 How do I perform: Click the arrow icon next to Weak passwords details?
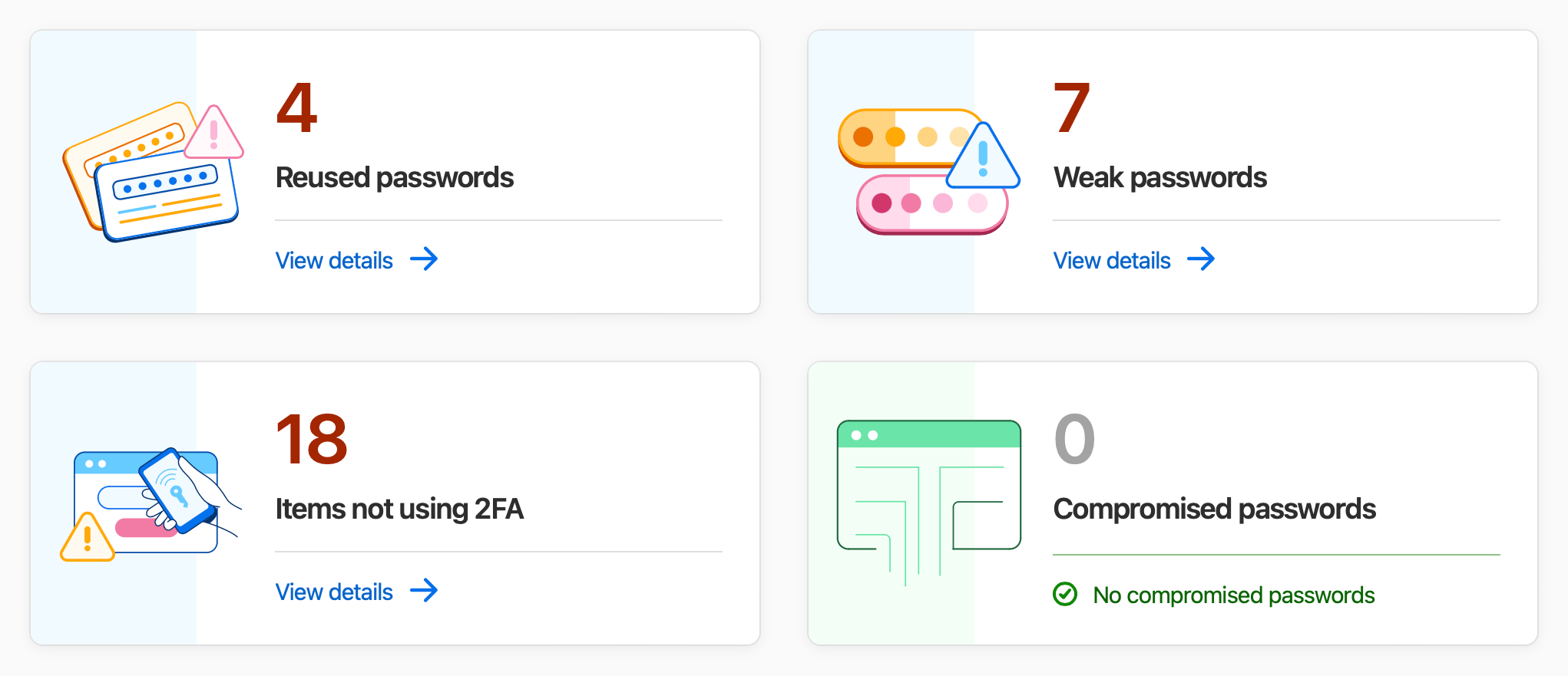[x=1202, y=260]
